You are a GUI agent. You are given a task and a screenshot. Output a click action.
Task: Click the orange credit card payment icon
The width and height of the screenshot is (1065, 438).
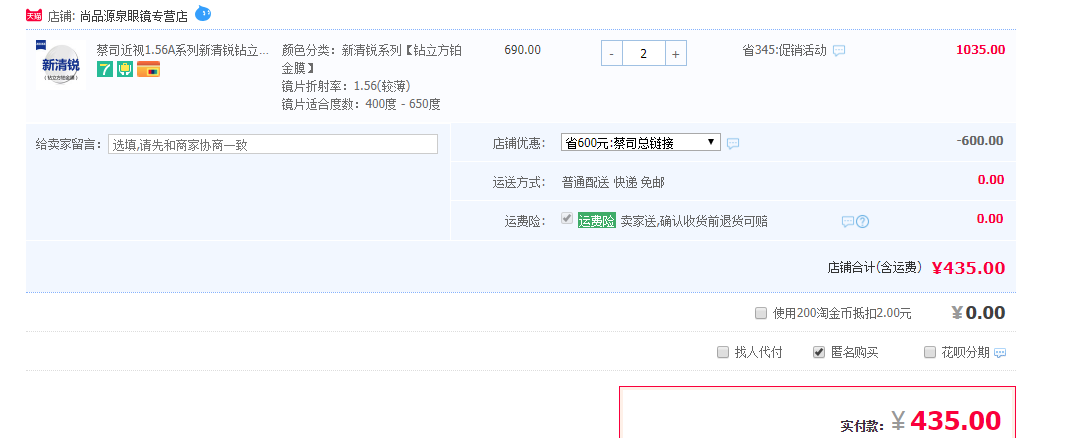click(148, 69)
